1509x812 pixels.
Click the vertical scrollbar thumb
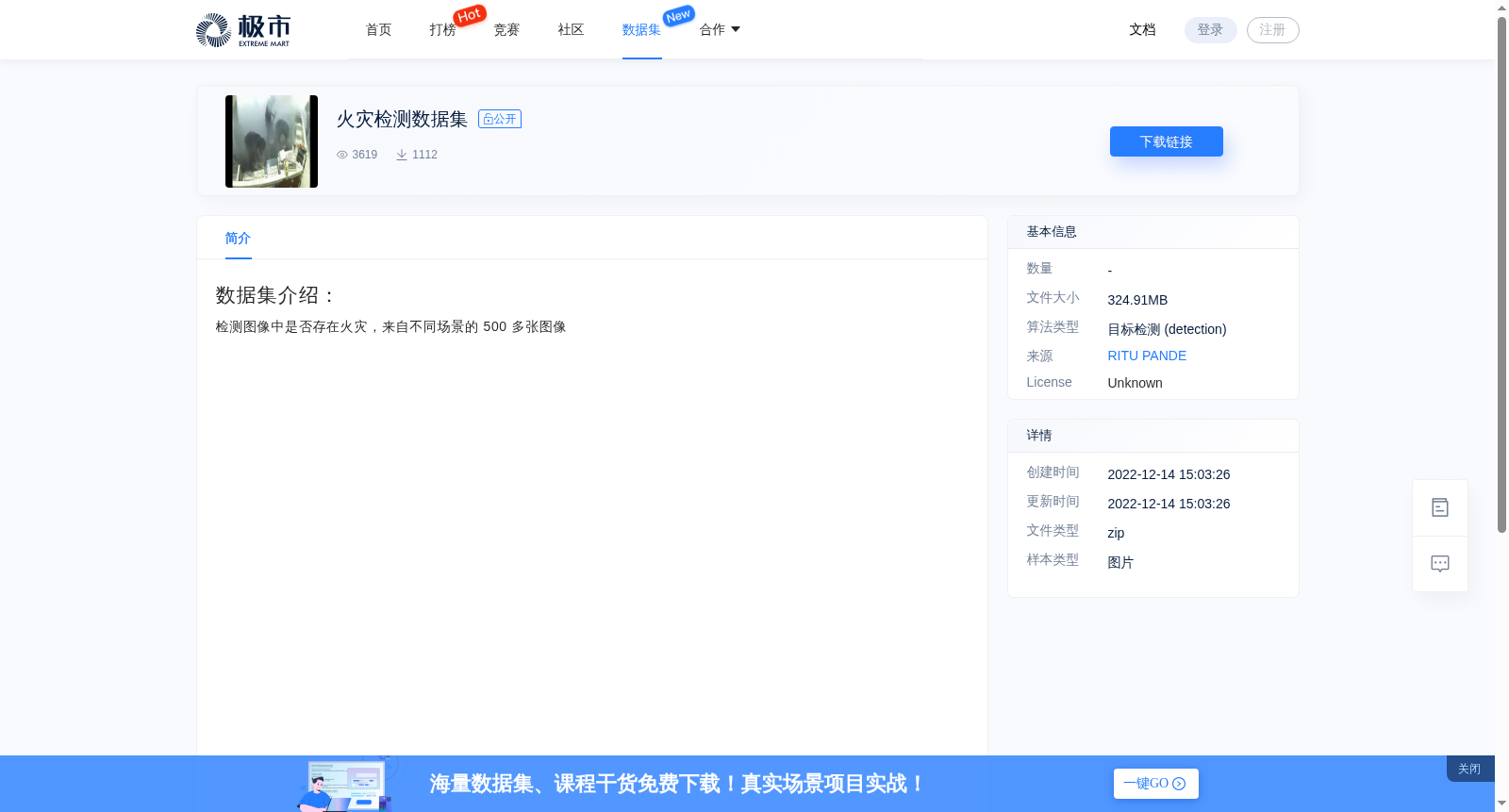(1501, 273)
